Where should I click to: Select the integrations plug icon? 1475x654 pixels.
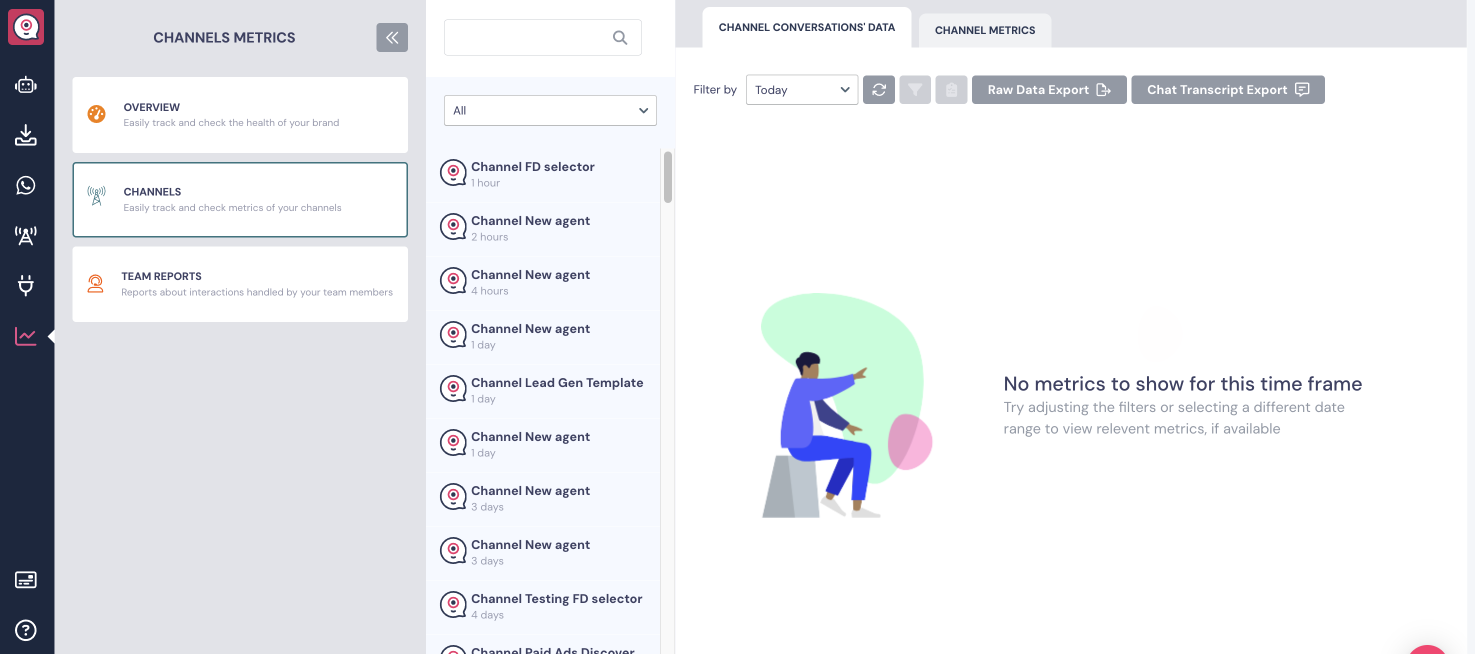(x=25, y=285)
